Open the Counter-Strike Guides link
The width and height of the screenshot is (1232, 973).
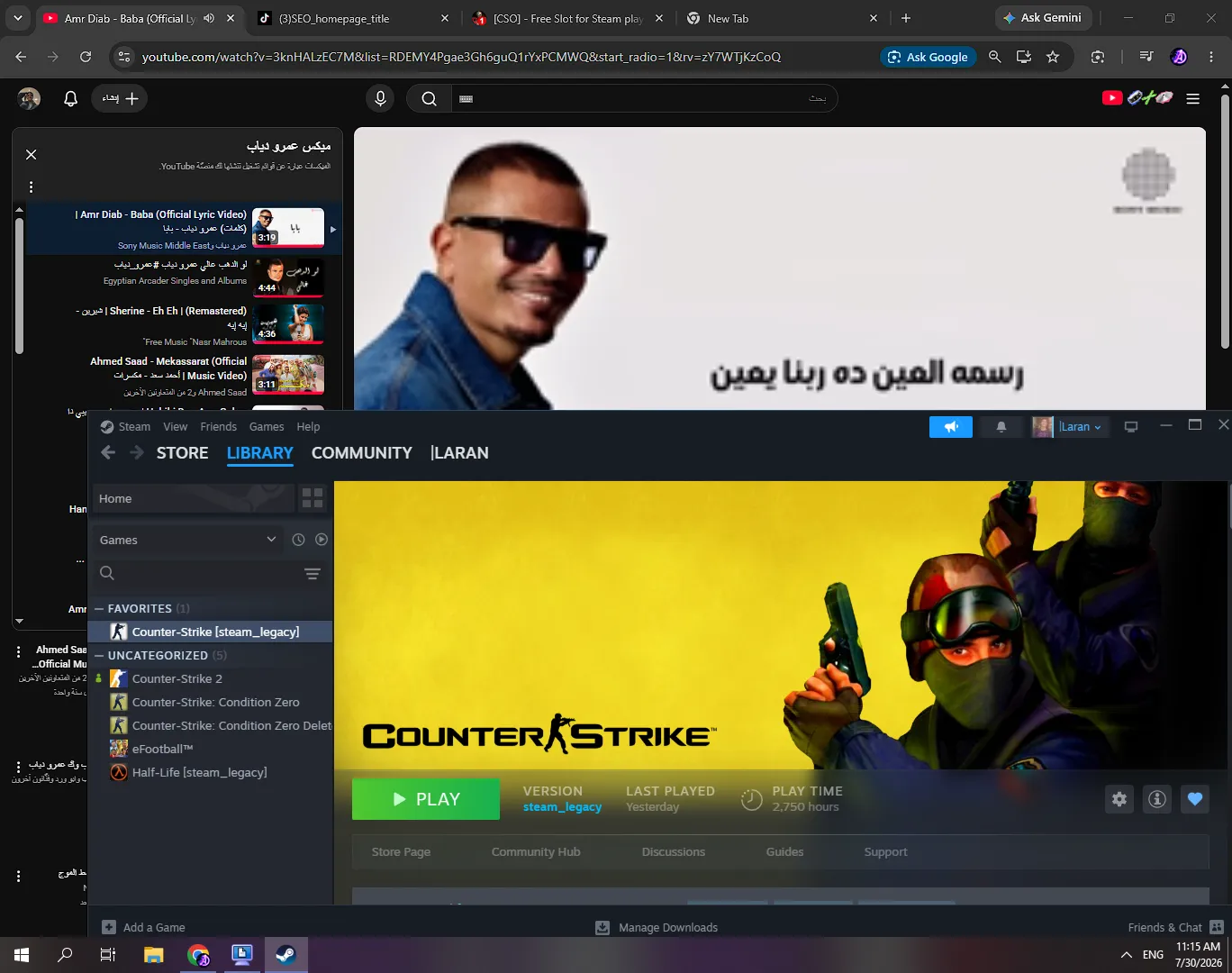coord(784,852)
